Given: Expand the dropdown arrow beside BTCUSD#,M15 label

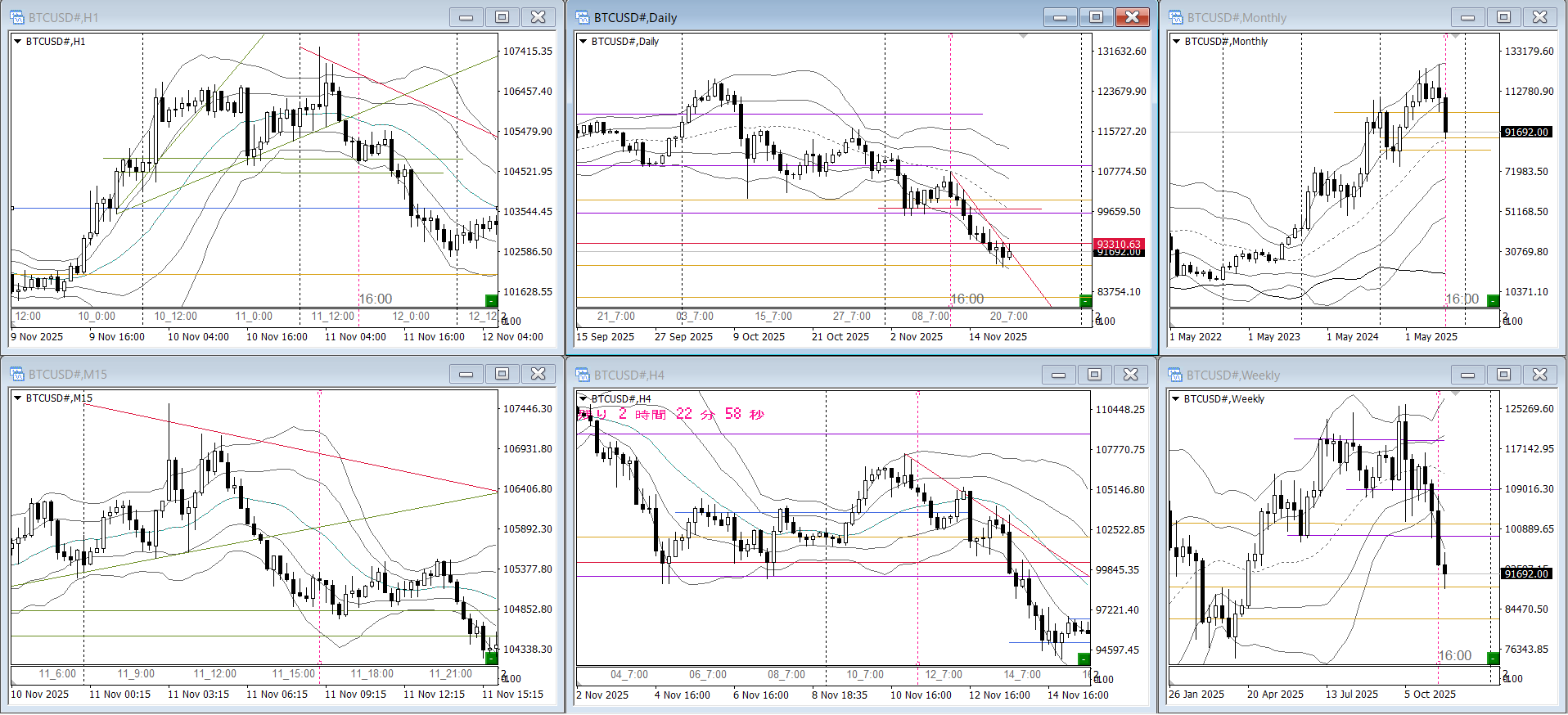Looking at the screenshot, I should click(17, 398).
